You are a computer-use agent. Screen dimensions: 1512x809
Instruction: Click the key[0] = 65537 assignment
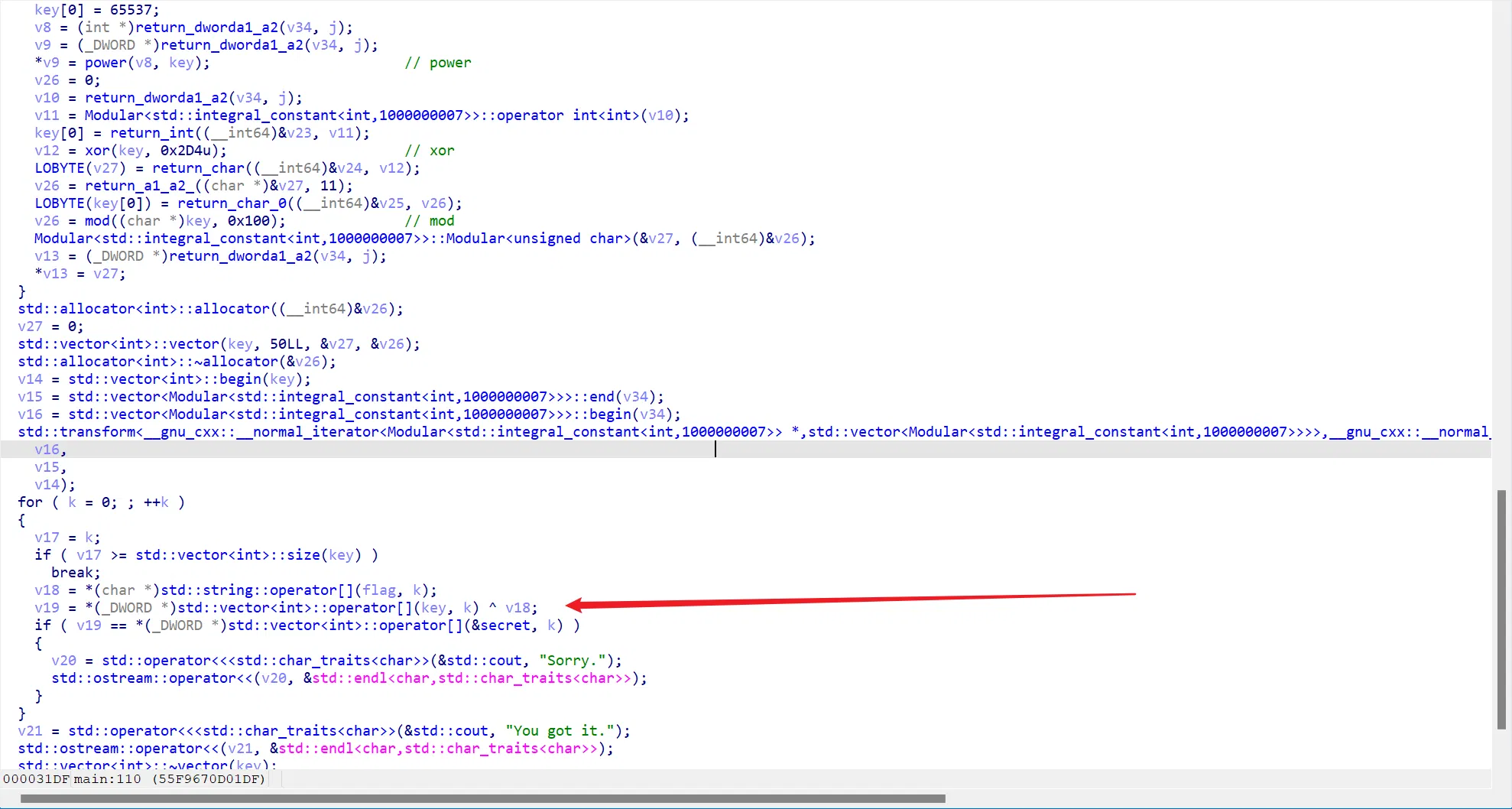[97, 10]
